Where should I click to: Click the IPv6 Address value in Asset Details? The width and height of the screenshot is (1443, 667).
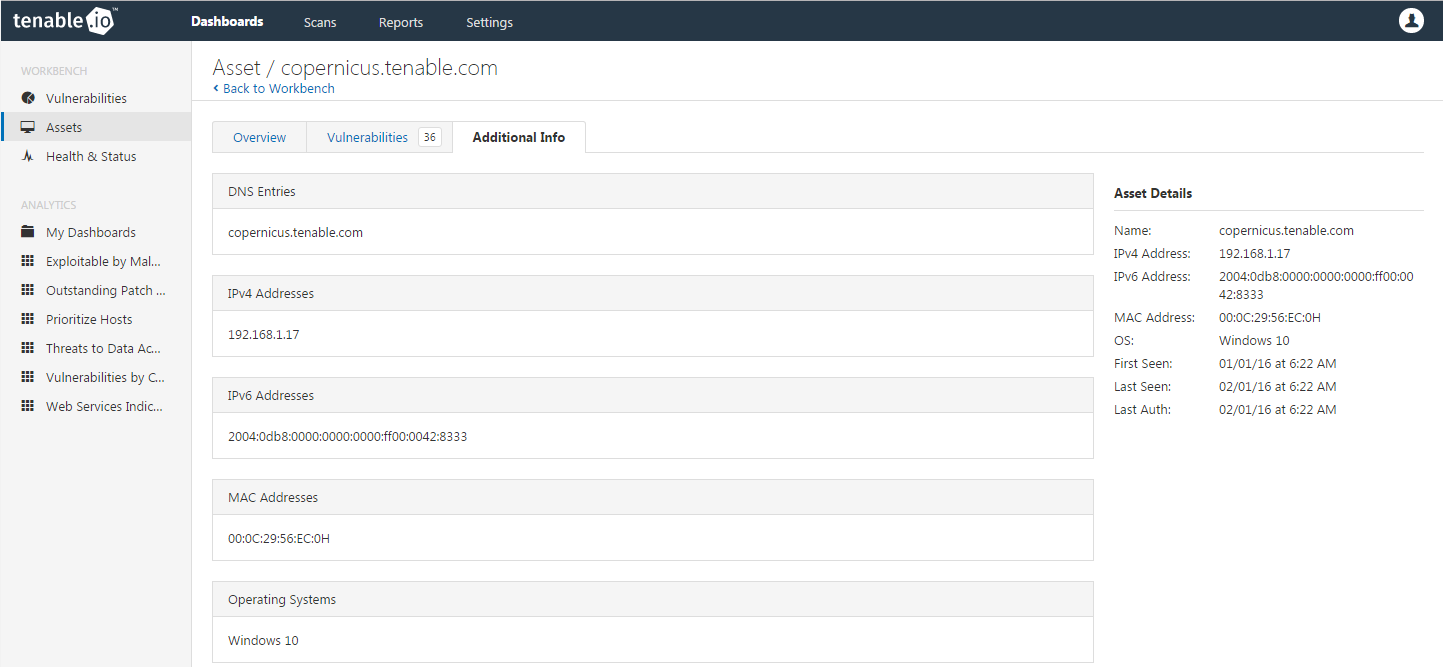pos(1316,285)
